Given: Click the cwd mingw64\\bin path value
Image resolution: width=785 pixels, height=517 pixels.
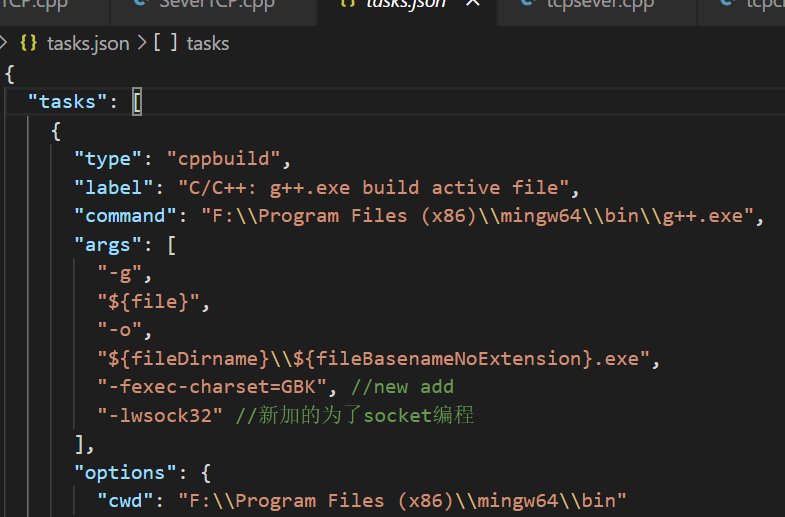Looking at the screenshot, I should pos(402,501).
